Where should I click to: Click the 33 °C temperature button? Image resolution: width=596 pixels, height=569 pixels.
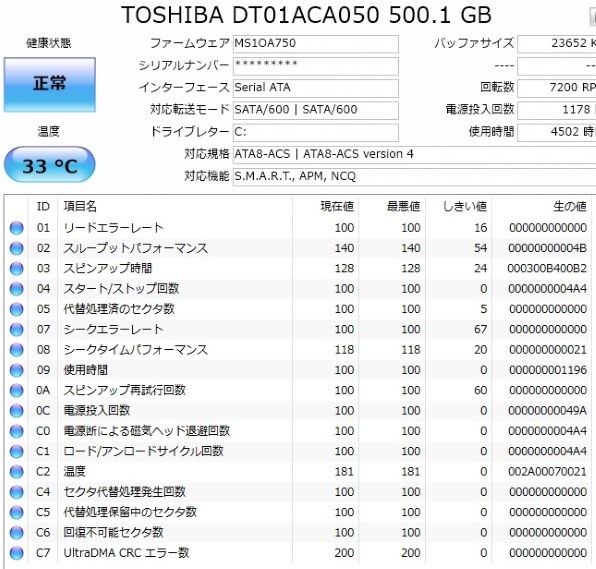49,165
